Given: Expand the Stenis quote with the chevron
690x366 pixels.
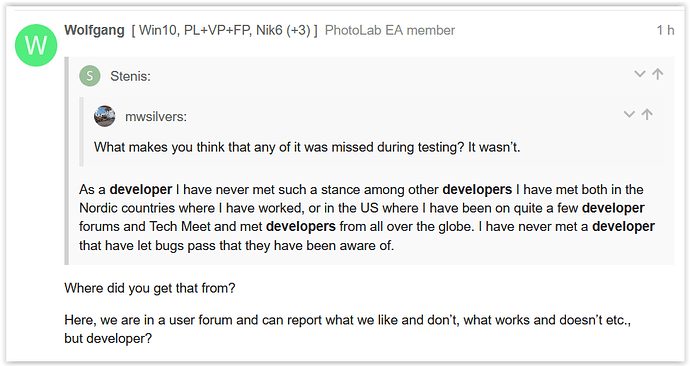Looking at the screenshot, I should click(x=639, y=74).
